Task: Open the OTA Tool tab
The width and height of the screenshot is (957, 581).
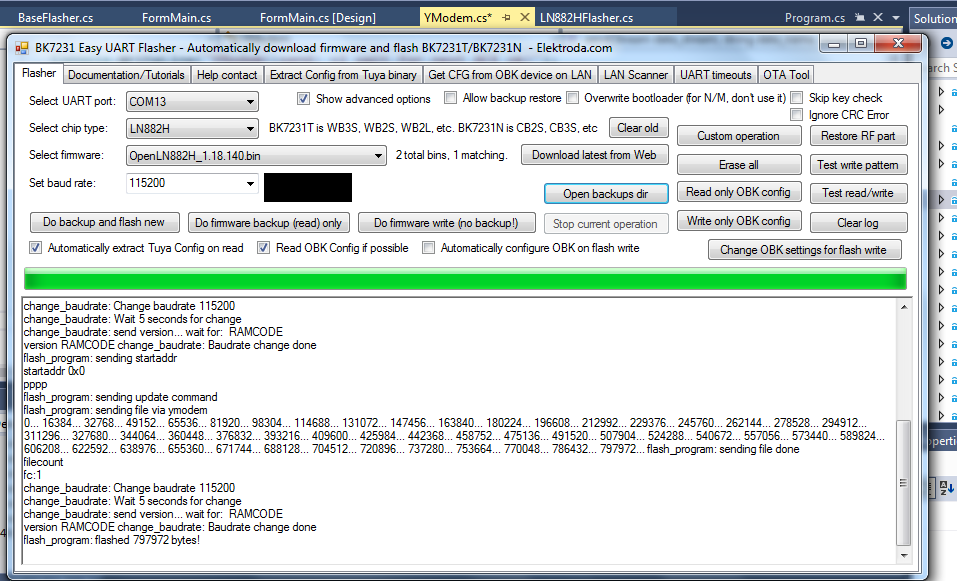Action: tap(786, 75)
